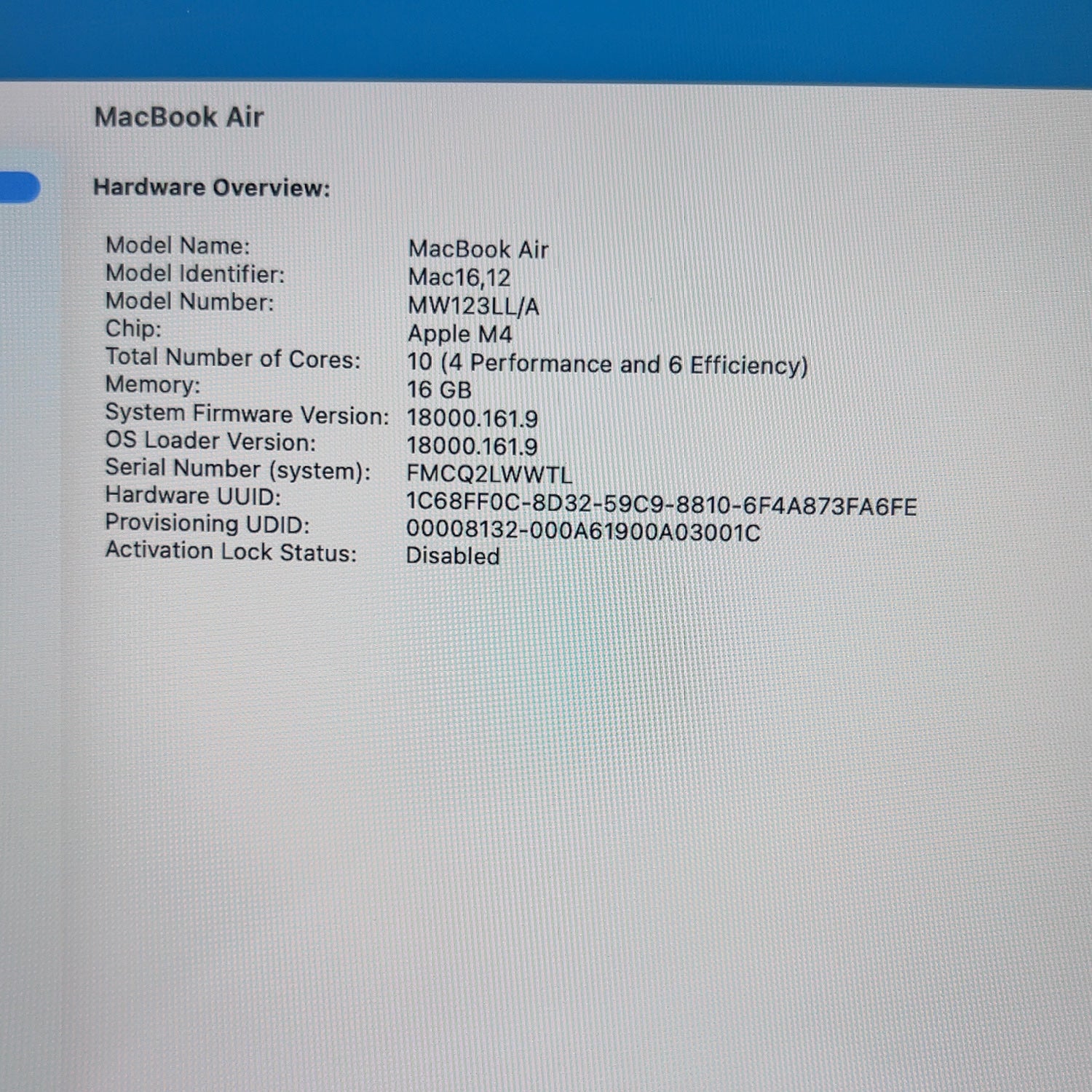Image resolution: width=1092 pixels, height=1092 pixels.
Task: Click Total Number of Cores label
Action: pyautogui.click(x=233, y=358)
